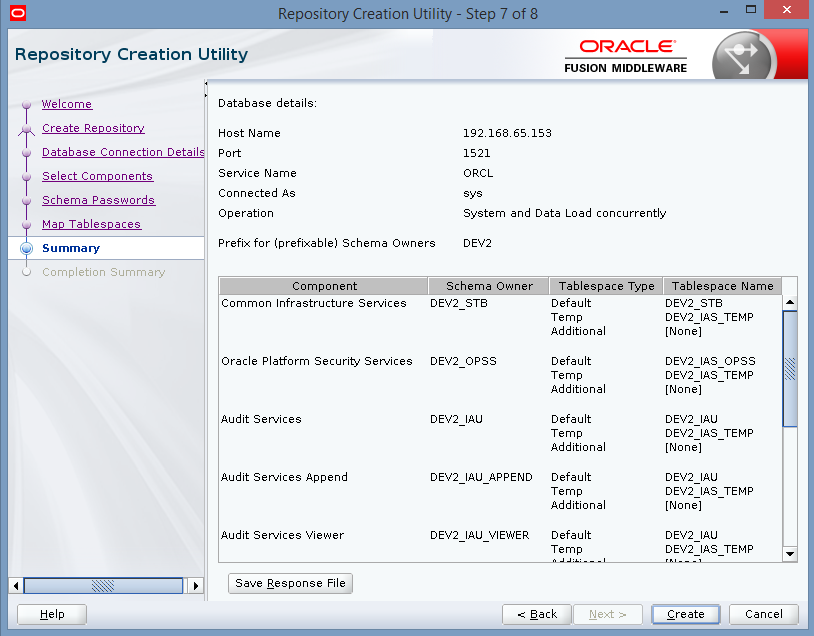This screenshot has height=636, width=814.
Task: Click the navigation pane scroll-right arrow
Action: pyautogui.click(x=196, y=586)
